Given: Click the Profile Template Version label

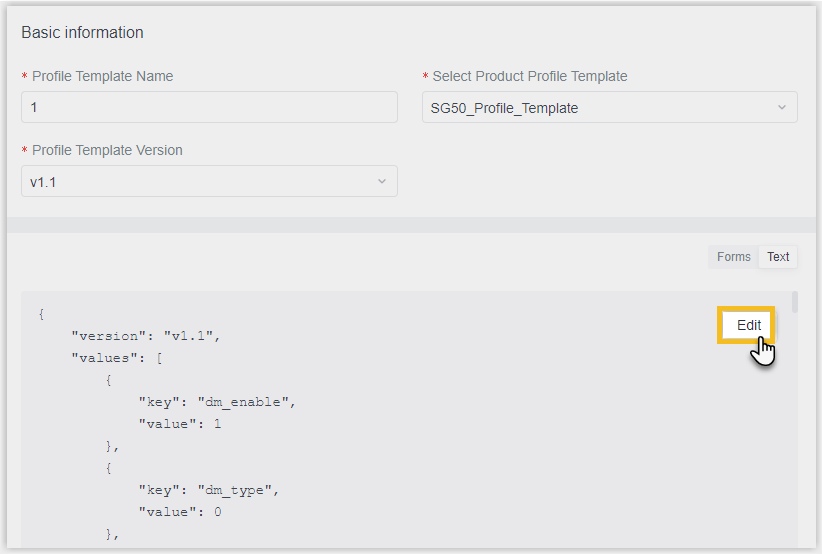Looking at the screenshot, I should click(107, 150).
